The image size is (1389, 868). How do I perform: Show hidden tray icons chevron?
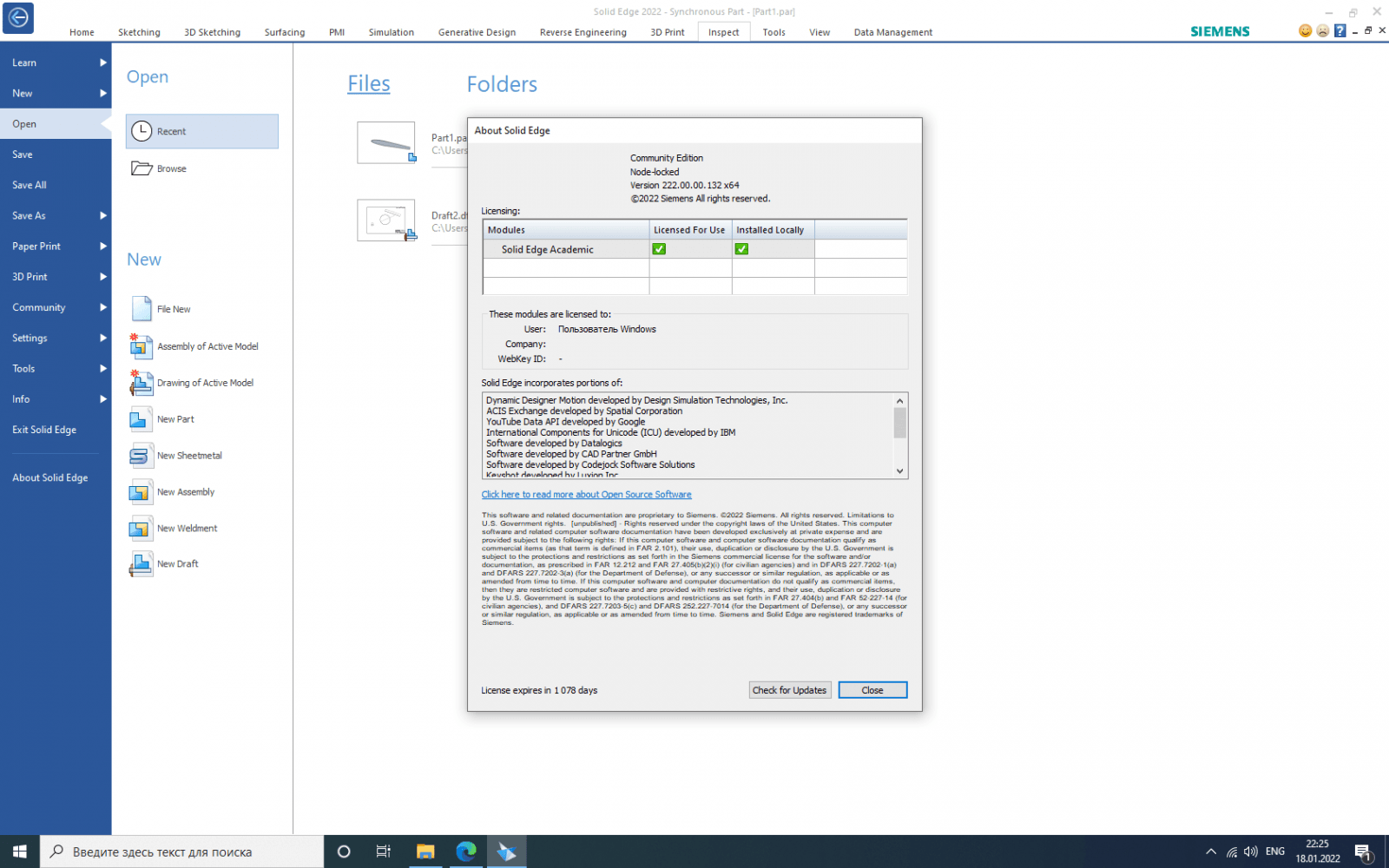pos(1211,852)
